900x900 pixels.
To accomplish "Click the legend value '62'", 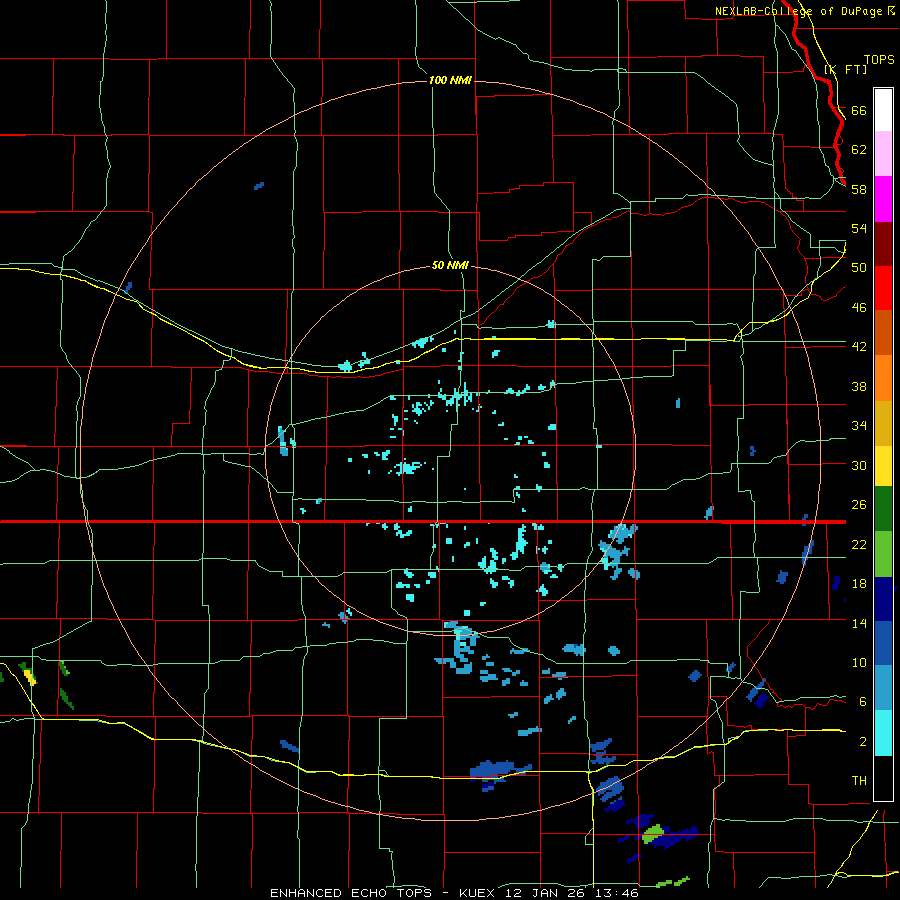I will click(x=859, y=149).
